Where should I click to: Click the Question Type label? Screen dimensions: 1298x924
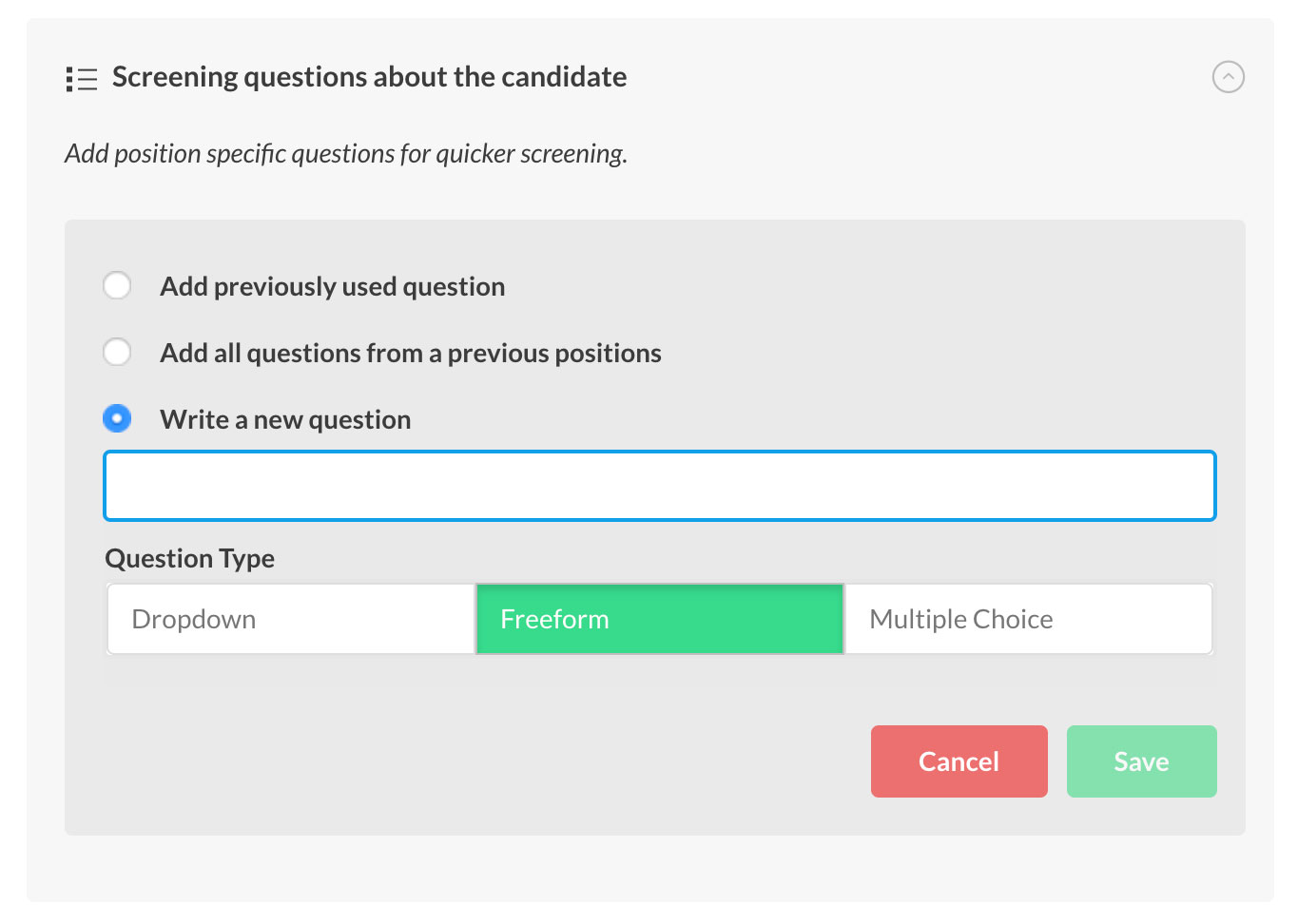189,559
